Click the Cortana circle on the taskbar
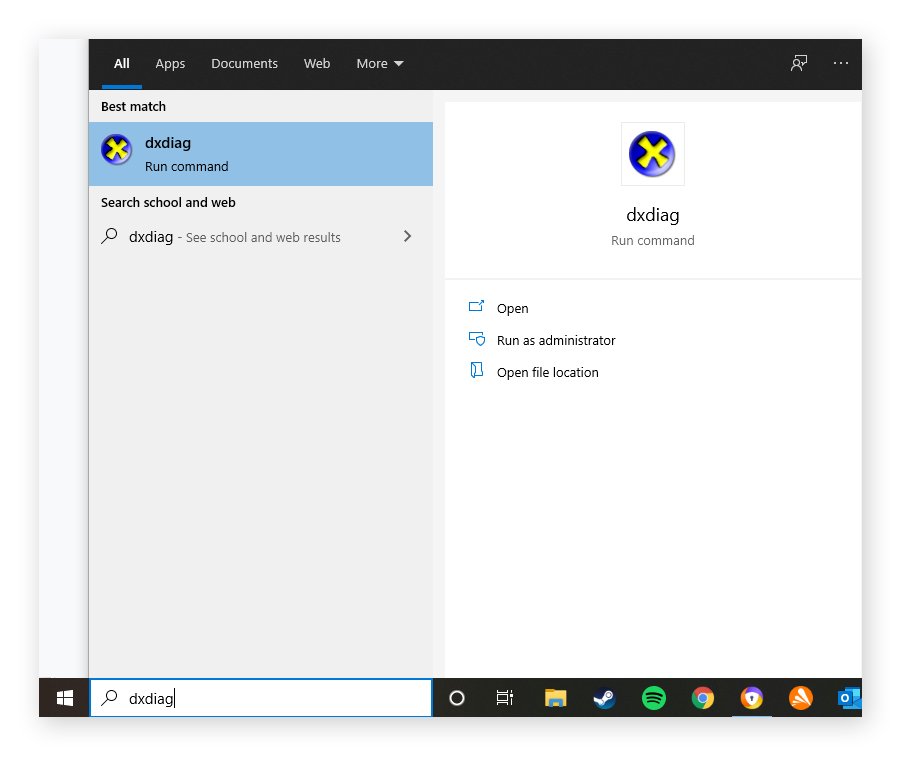This screenshot has height=758, width=904. [456, 698]
